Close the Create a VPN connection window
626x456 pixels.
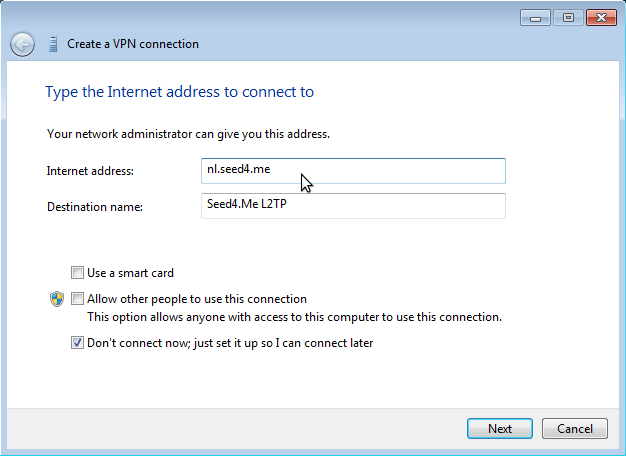coord(601,18)
